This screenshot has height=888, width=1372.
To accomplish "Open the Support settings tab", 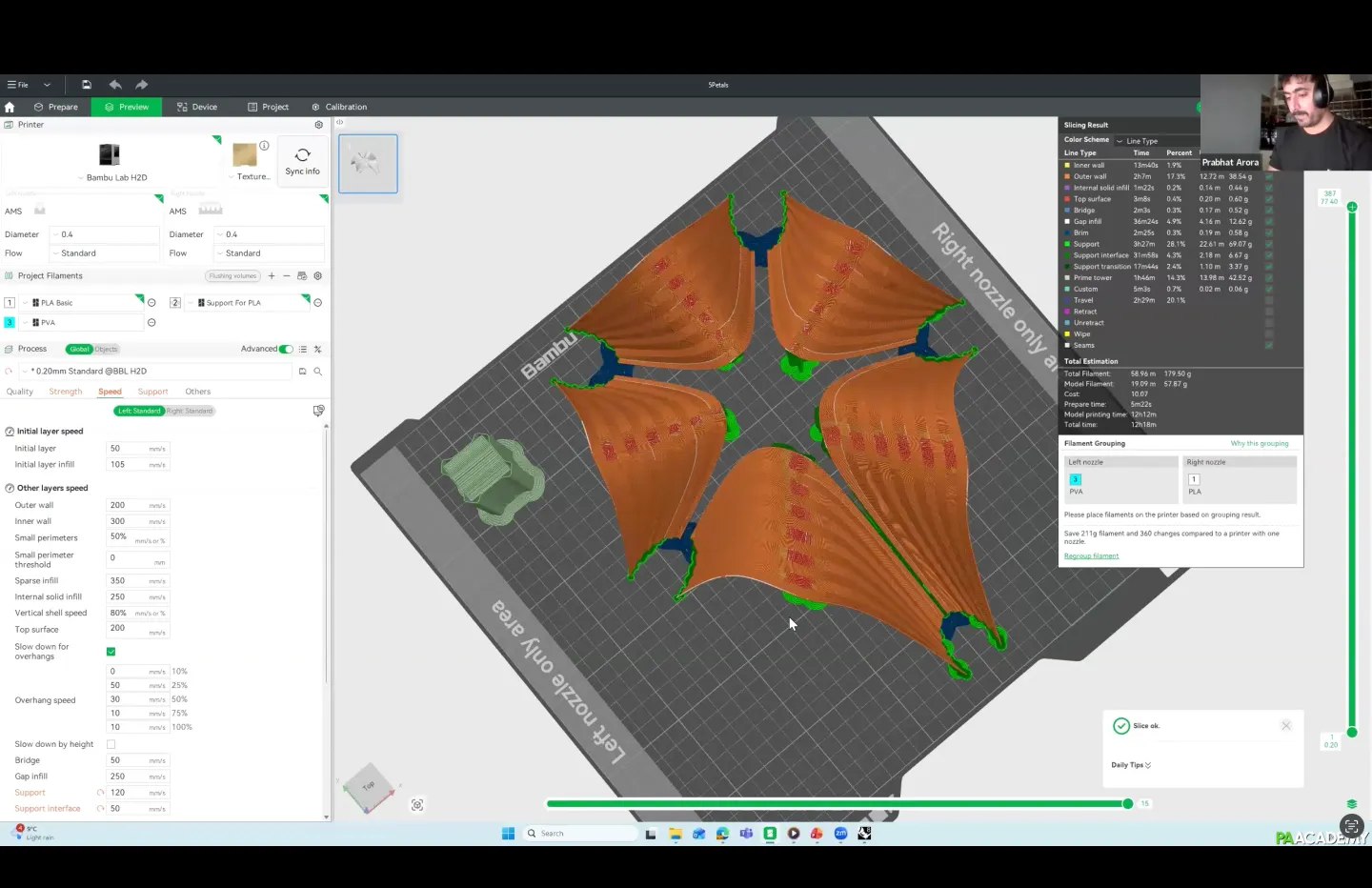I will [152, 392].
